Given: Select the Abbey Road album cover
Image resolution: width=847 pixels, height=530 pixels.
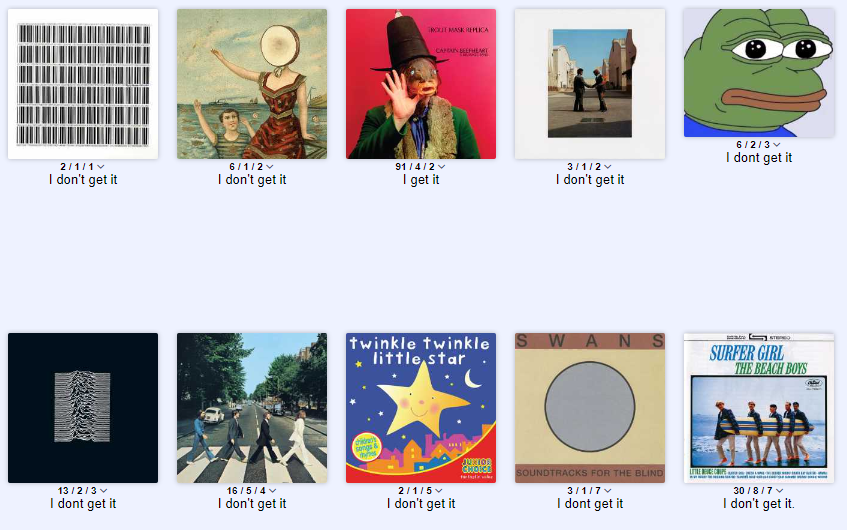Looking at the screenshot, I should pyautogui.click(x=252, y=408).
